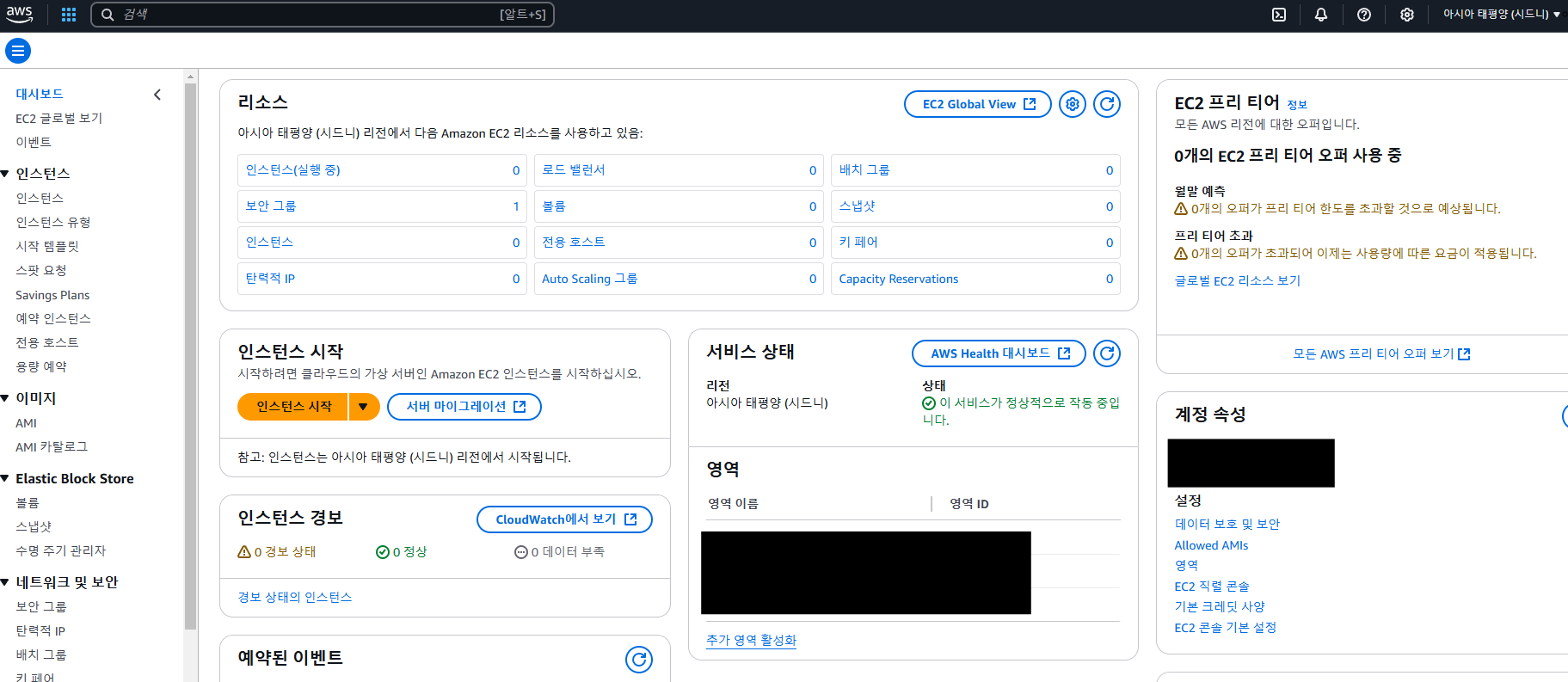Open the help question mark icon

(x=1364, y=15)
